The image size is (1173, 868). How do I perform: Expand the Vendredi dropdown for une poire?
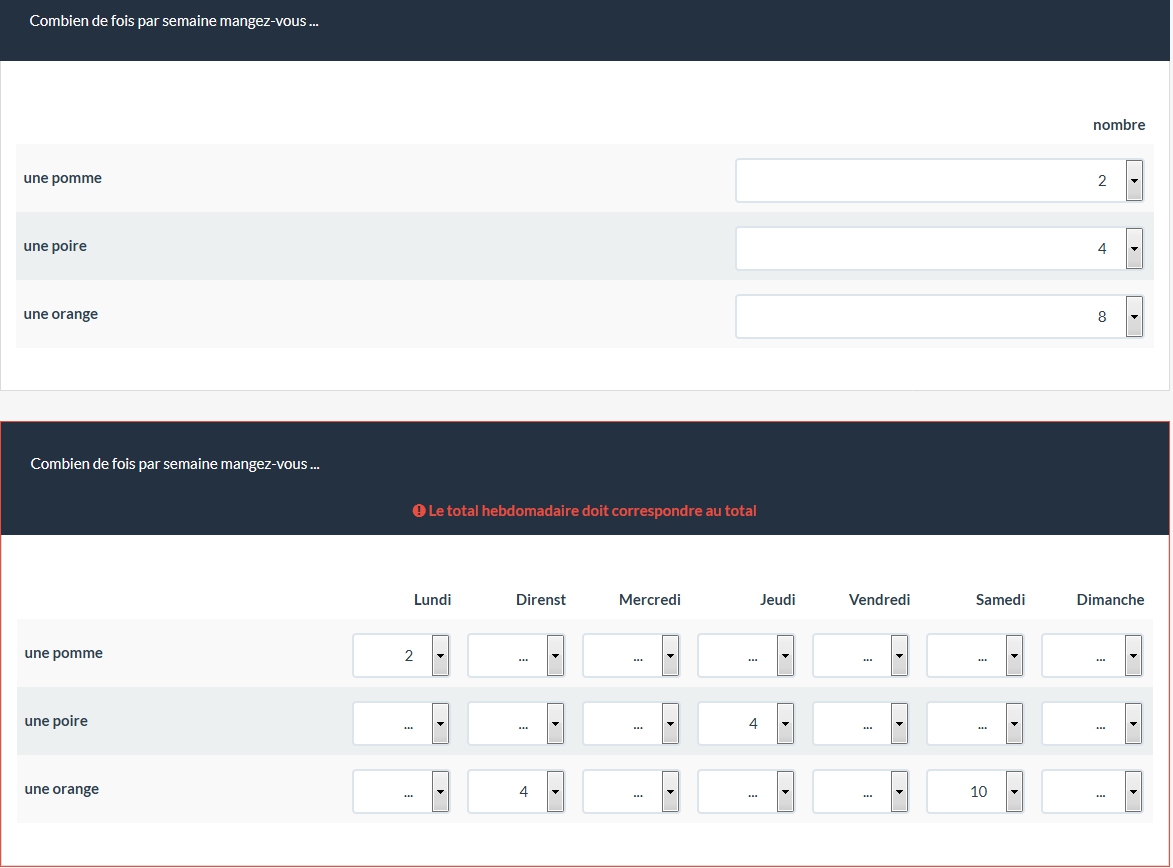861,724
